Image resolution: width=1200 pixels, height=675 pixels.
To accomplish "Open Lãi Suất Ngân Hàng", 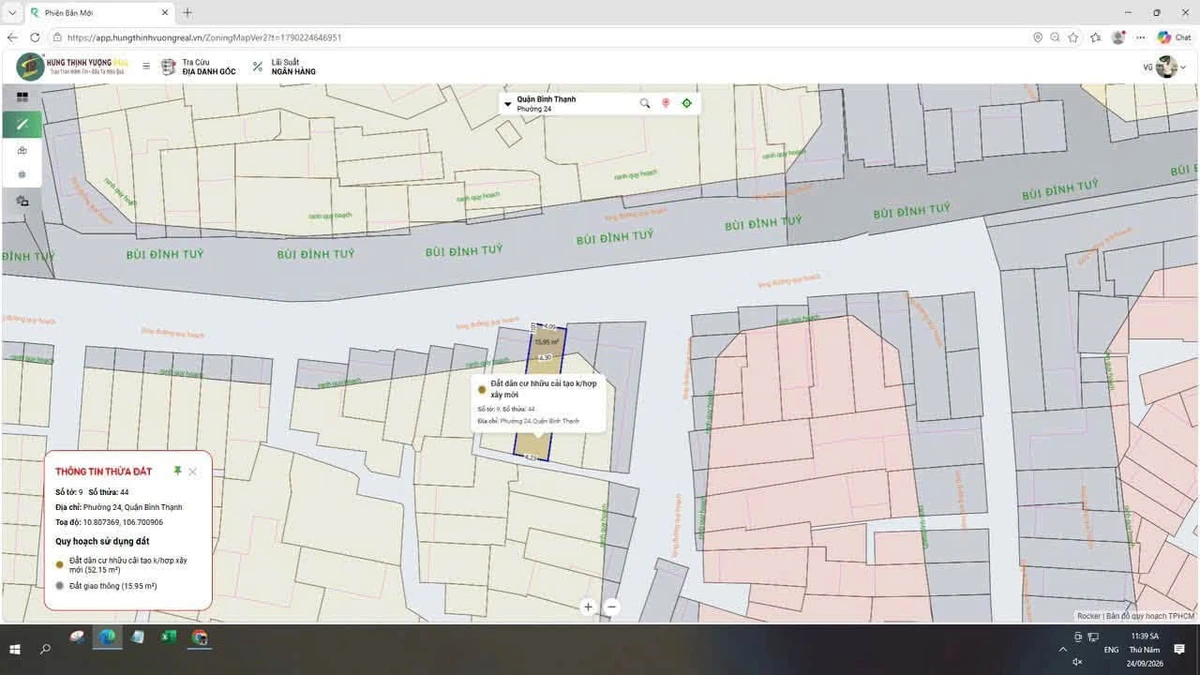I will point(283,66).
